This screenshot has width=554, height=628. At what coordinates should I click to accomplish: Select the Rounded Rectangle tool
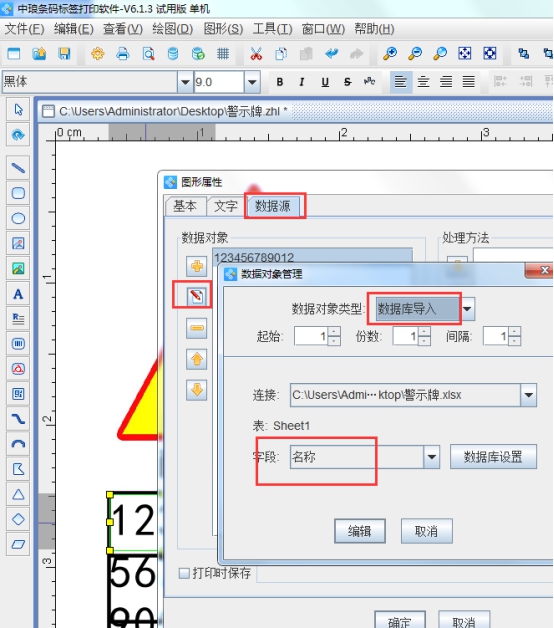[18, 193]
